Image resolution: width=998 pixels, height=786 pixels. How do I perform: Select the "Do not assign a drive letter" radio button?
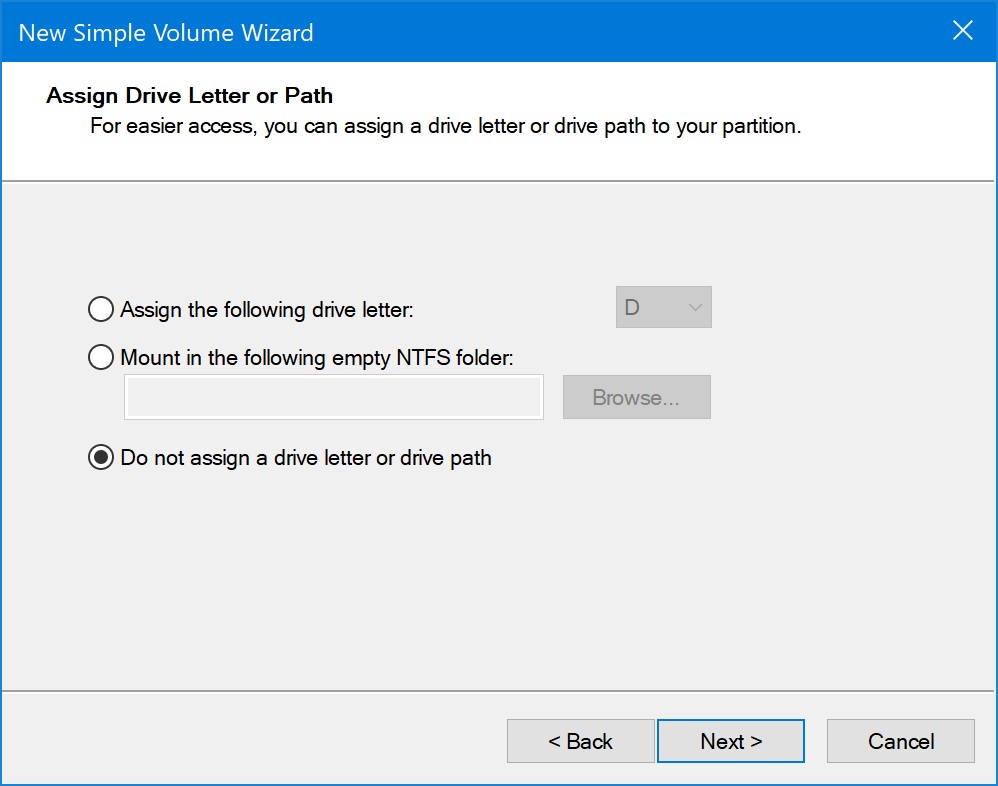point(101,458)
